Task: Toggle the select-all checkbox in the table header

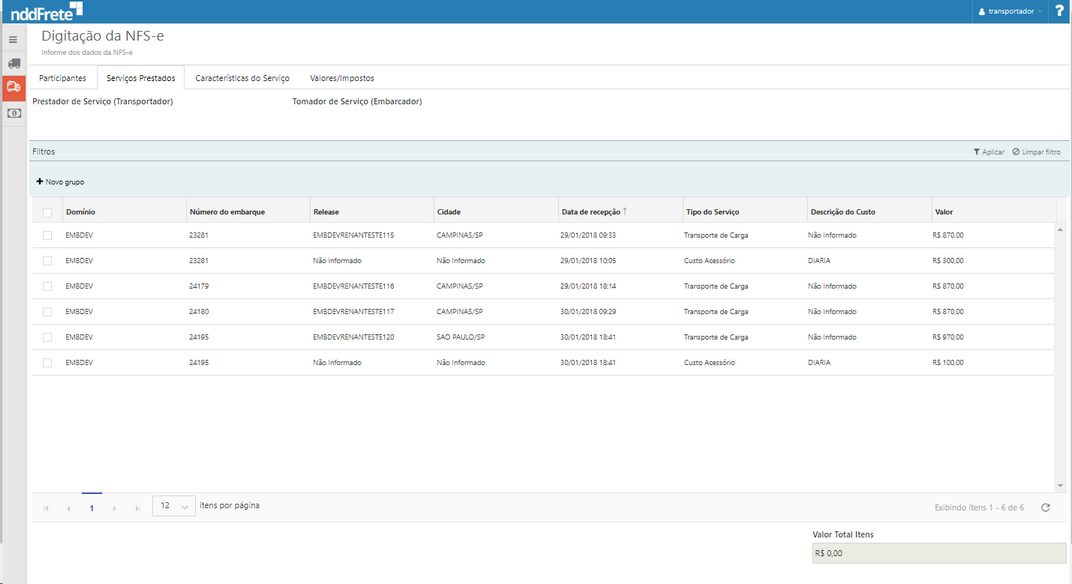Action: (47, 212)
